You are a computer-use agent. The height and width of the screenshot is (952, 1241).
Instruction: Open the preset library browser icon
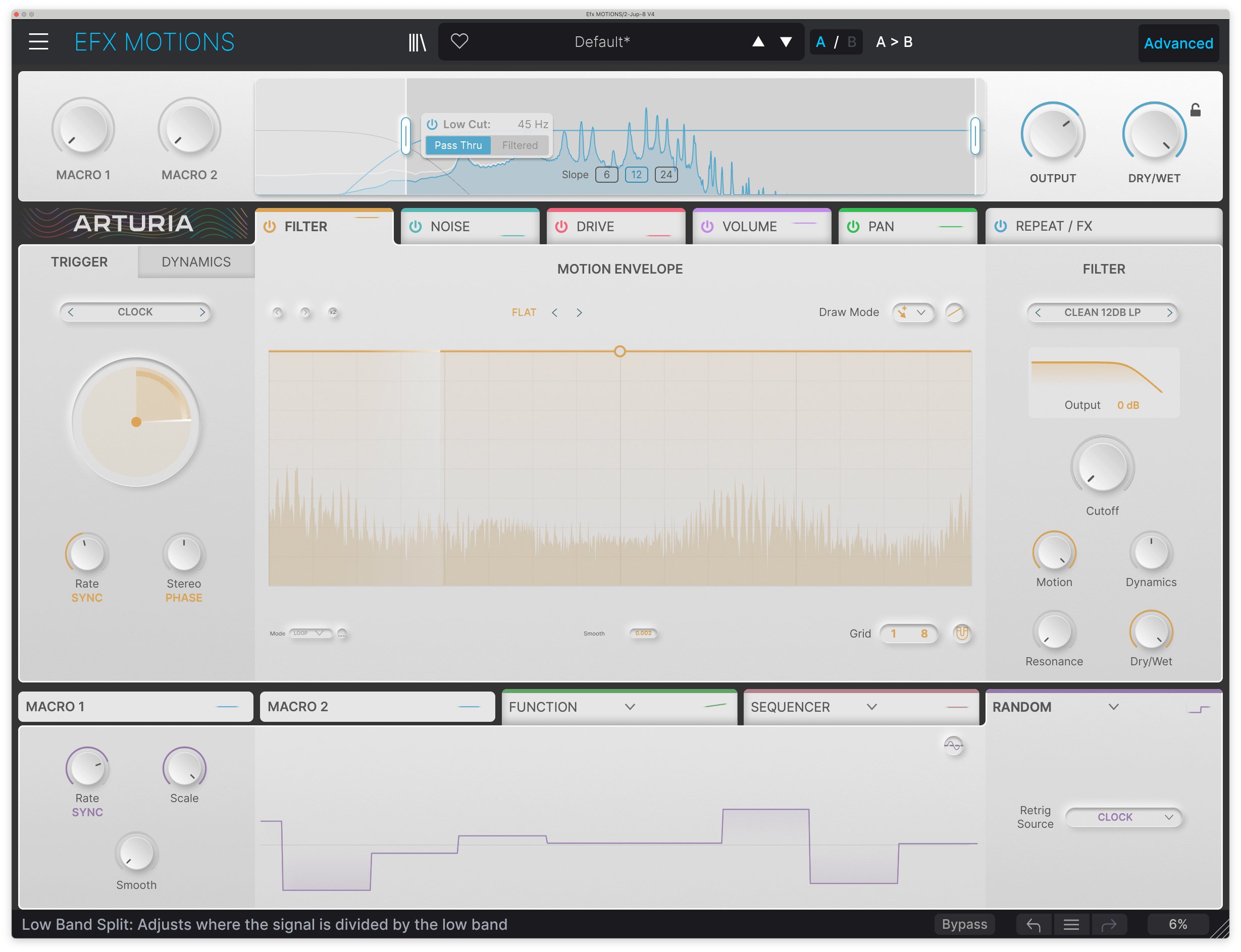[418, 41]
